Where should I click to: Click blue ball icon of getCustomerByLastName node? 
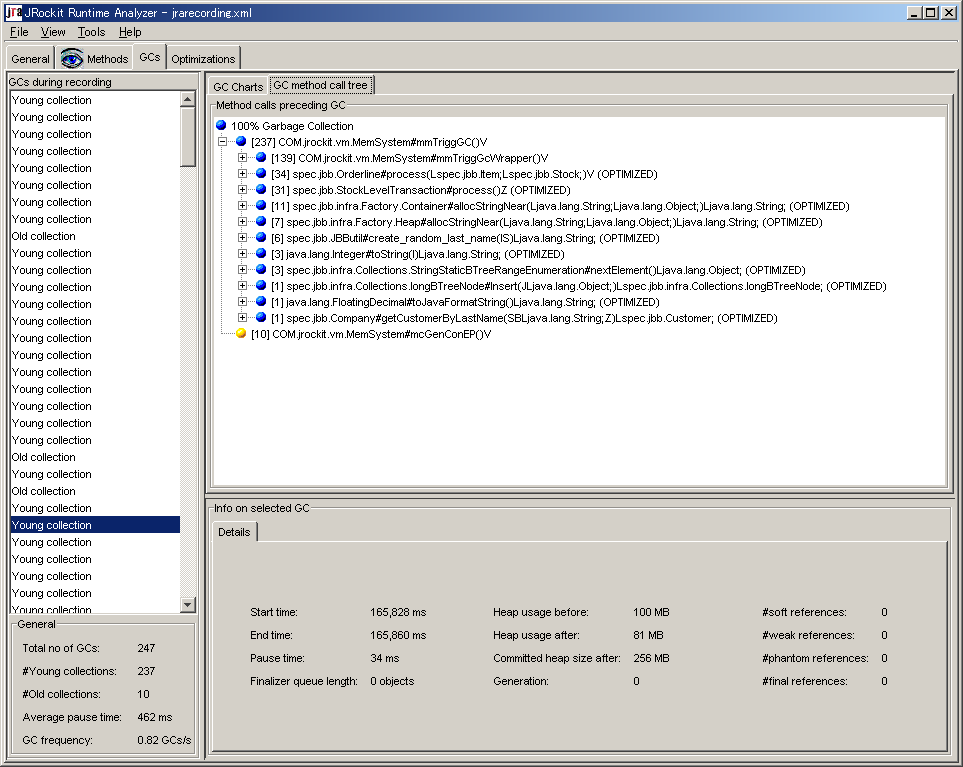tap(261, 317)
